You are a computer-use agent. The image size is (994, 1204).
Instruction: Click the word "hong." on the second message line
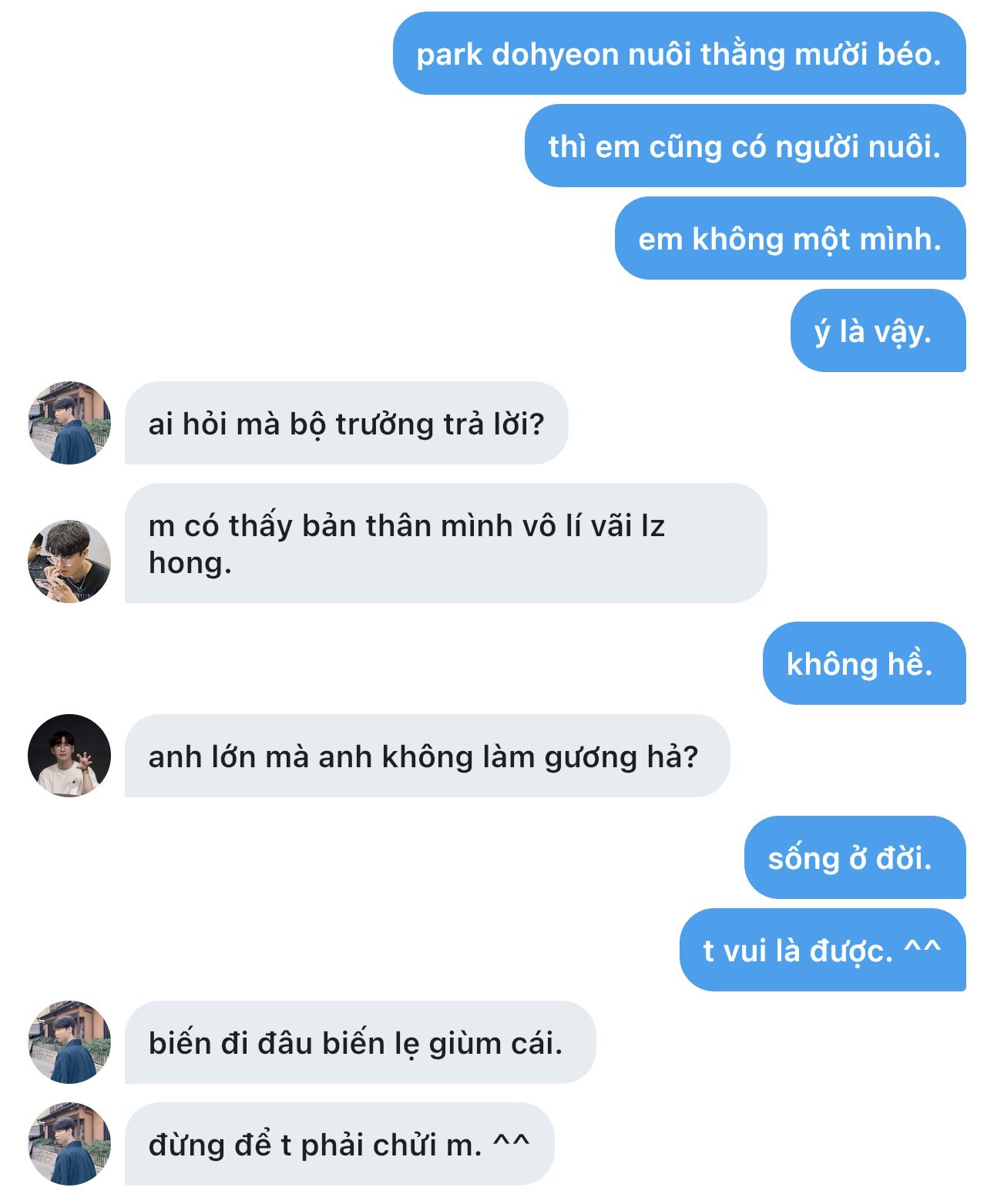click(190, 563)
